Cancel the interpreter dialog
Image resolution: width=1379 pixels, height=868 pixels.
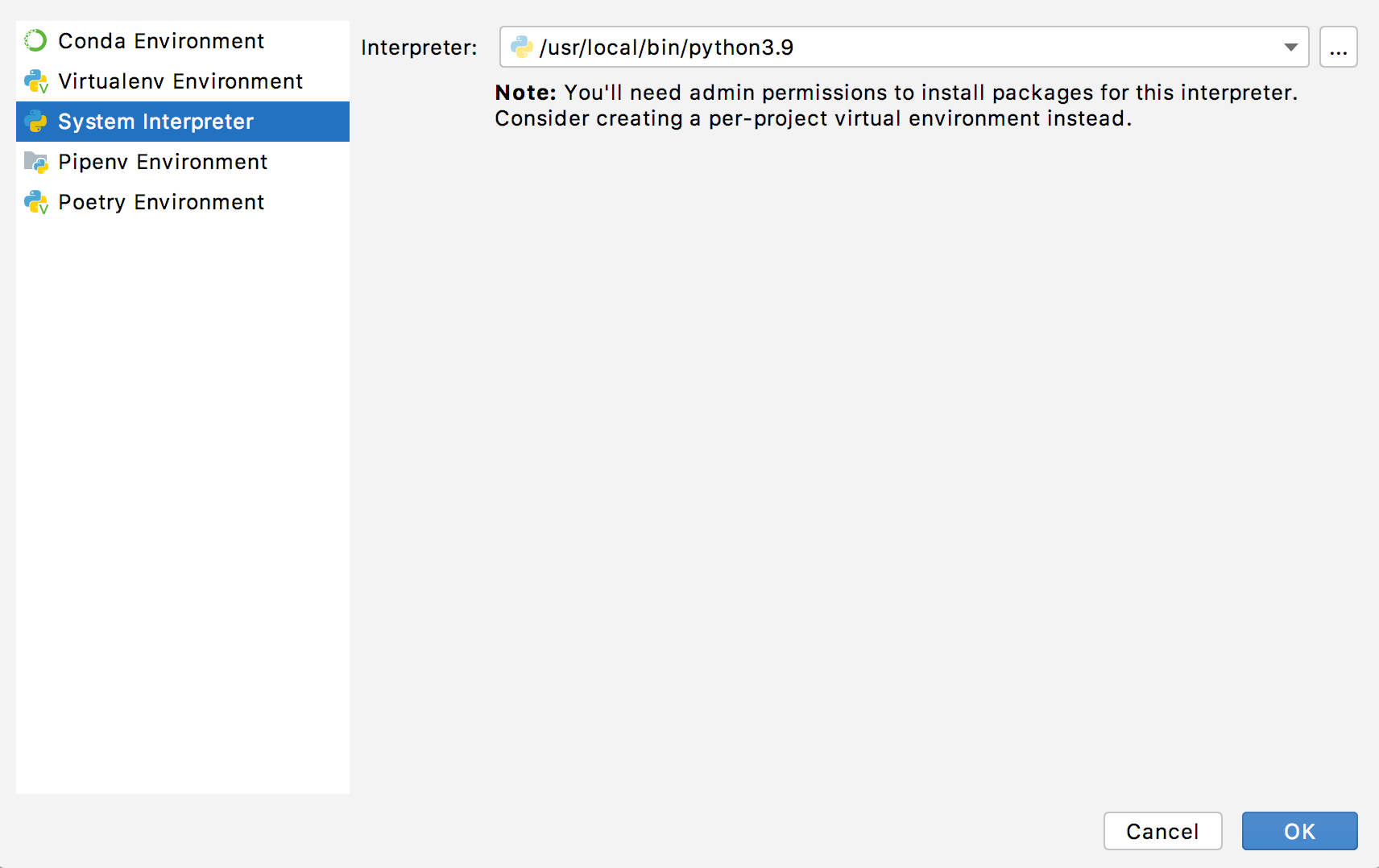1162,831
